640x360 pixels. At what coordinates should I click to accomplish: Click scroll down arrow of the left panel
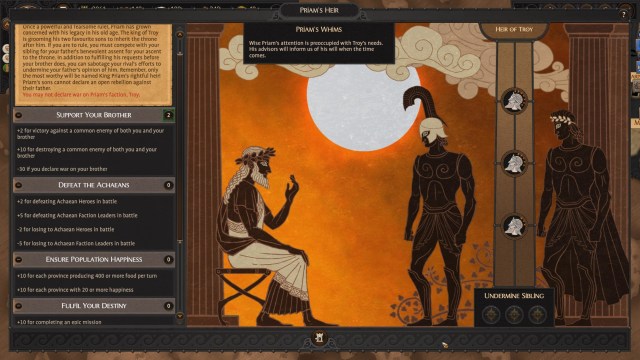[180, 316]
